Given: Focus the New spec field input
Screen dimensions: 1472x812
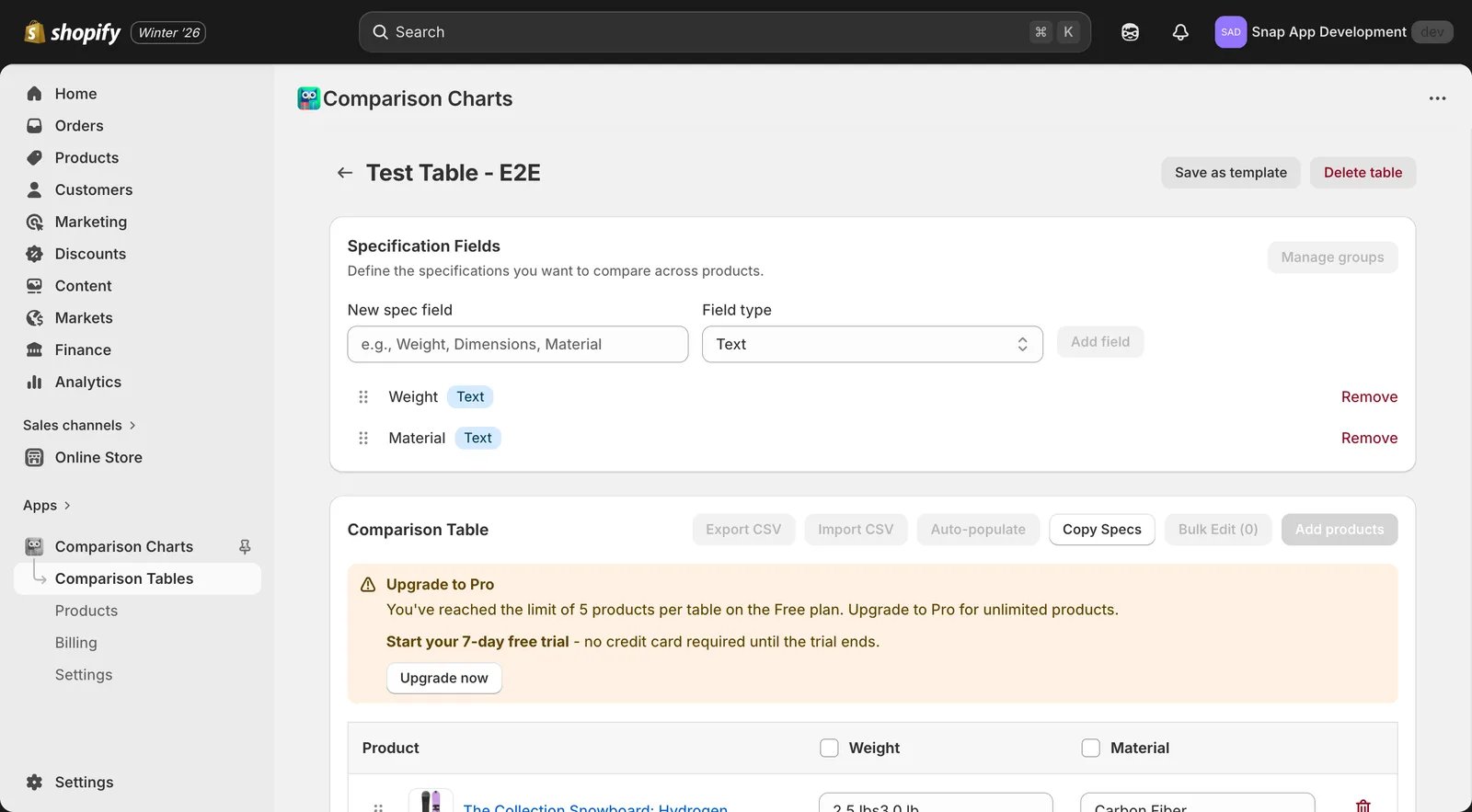Looking at the screenshot, I should click(x=518, y=344).
